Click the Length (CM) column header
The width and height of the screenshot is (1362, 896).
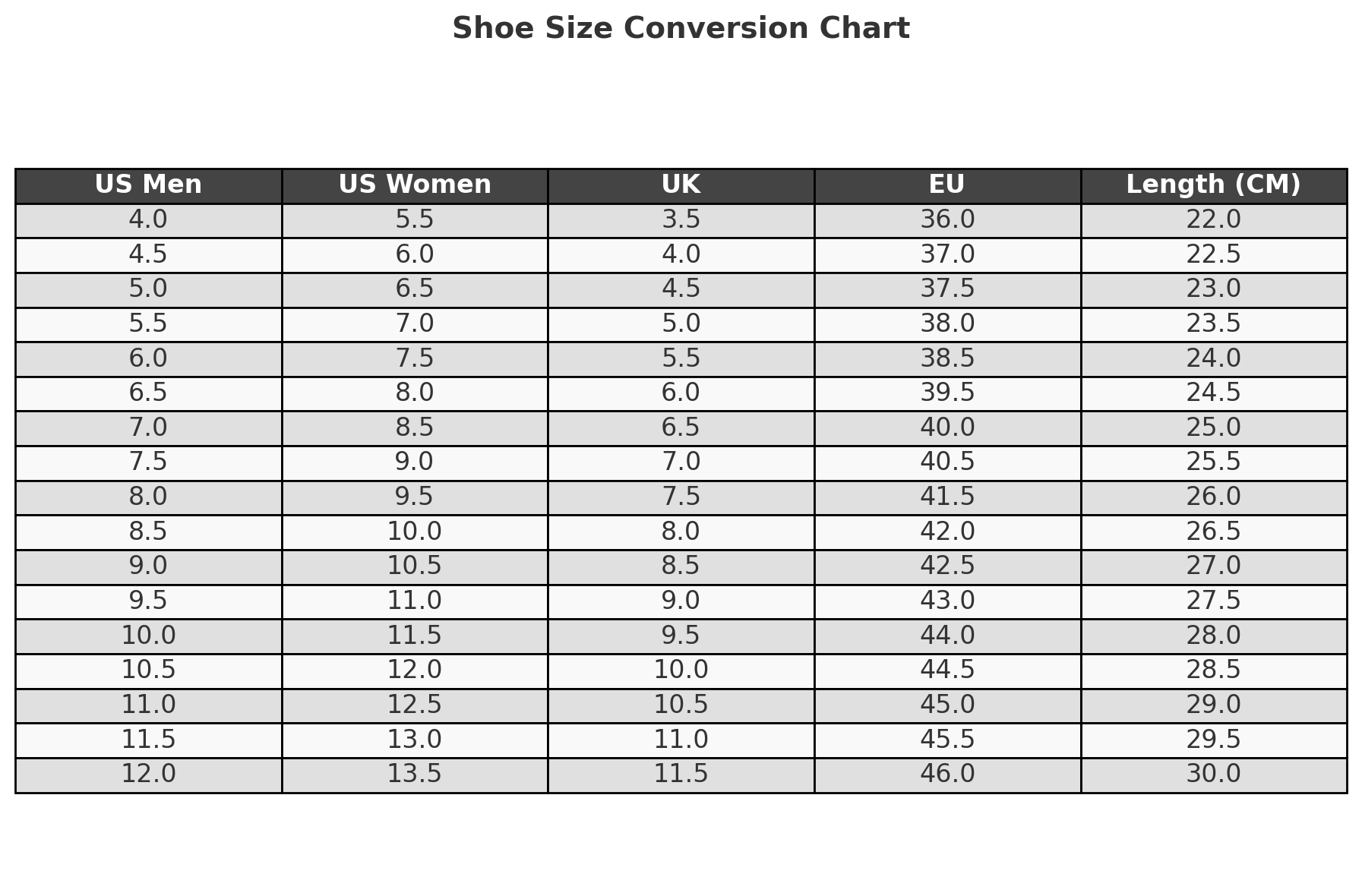coord(1213,185)
